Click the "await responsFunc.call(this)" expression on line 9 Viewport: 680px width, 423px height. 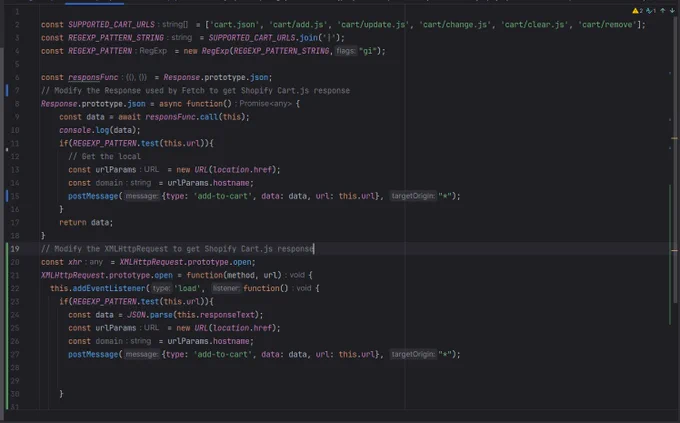point(182,117)
